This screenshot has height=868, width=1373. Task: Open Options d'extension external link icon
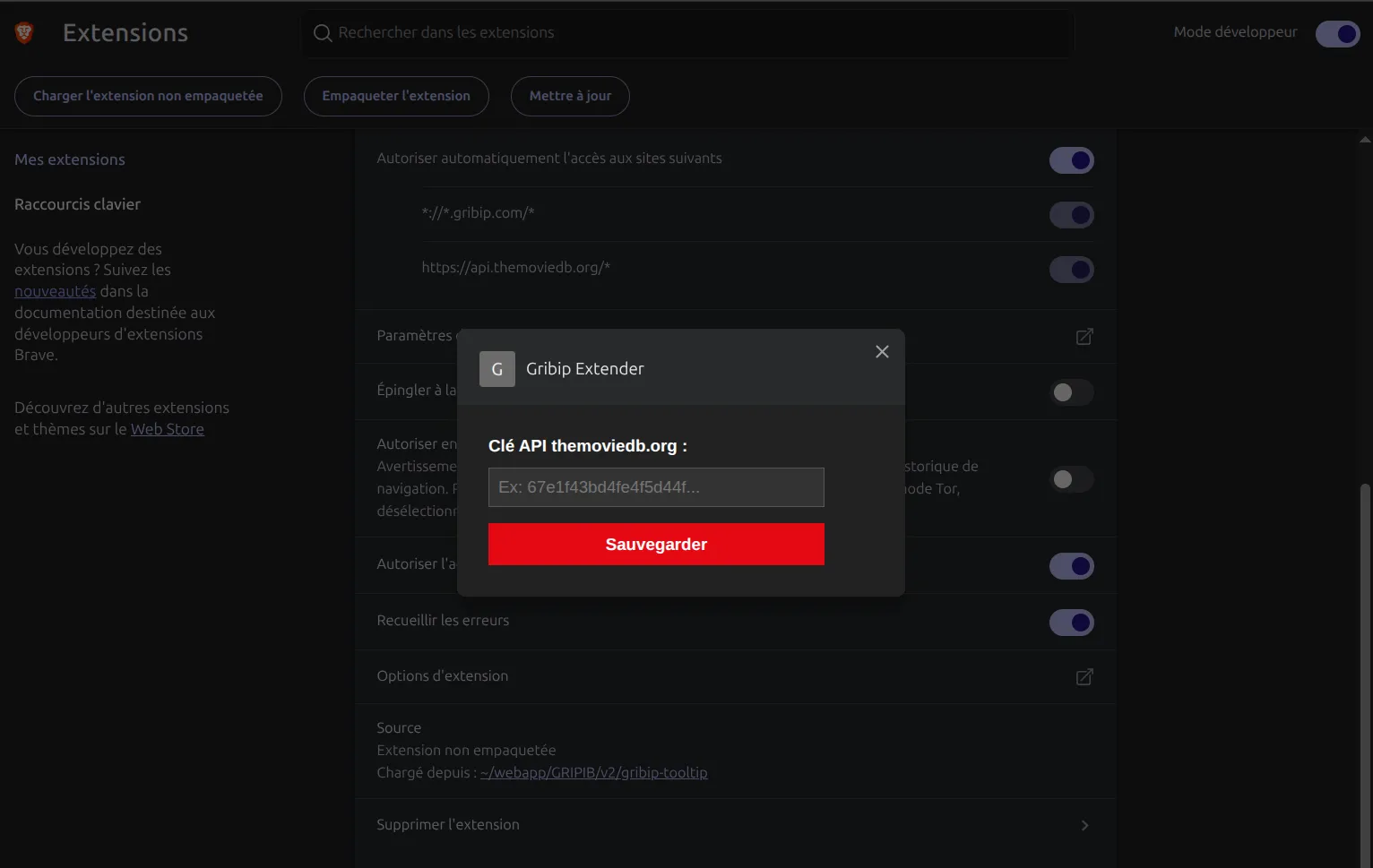click(1084, 677)
